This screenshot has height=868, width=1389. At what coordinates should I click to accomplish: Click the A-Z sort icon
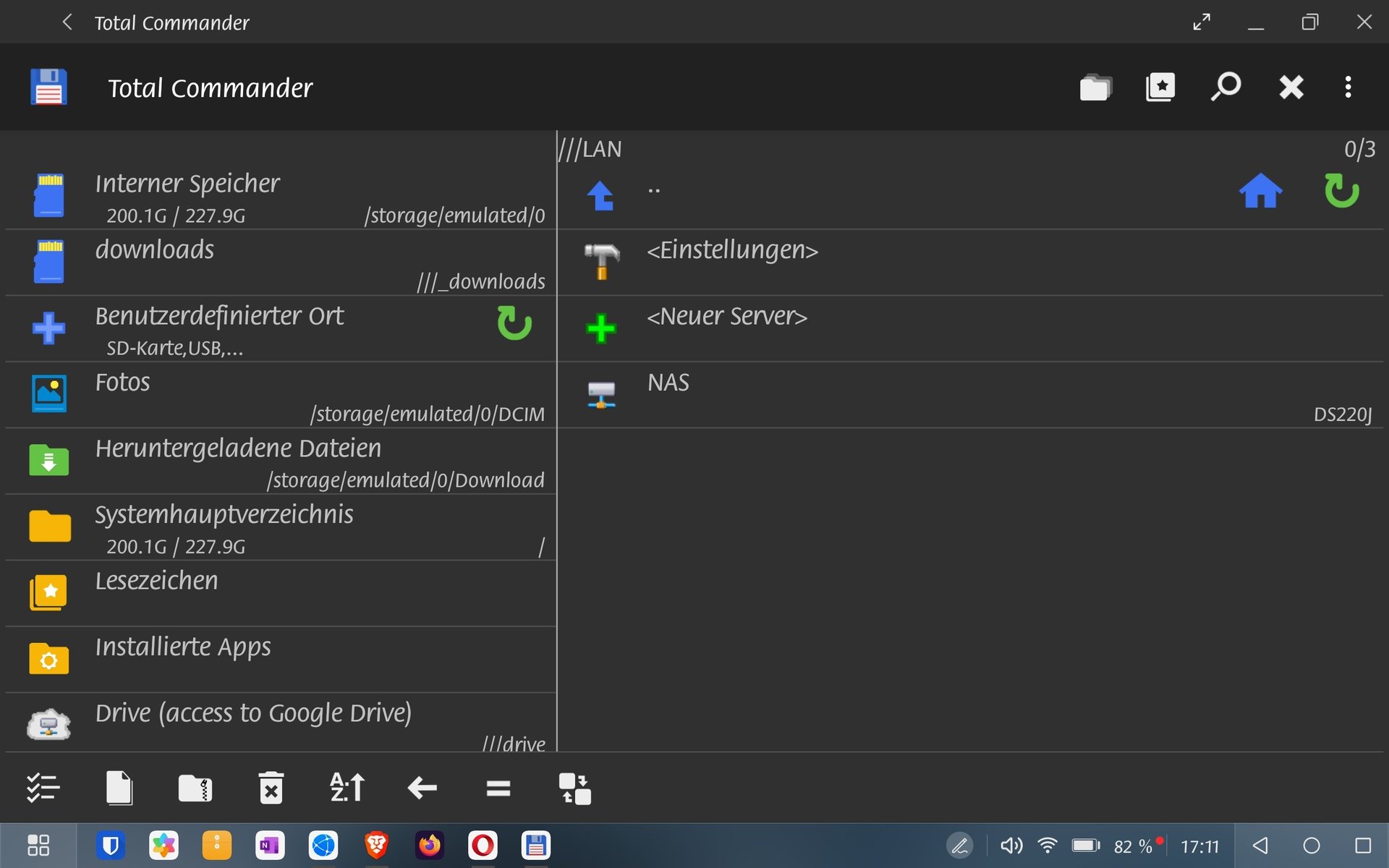[347, 788]
